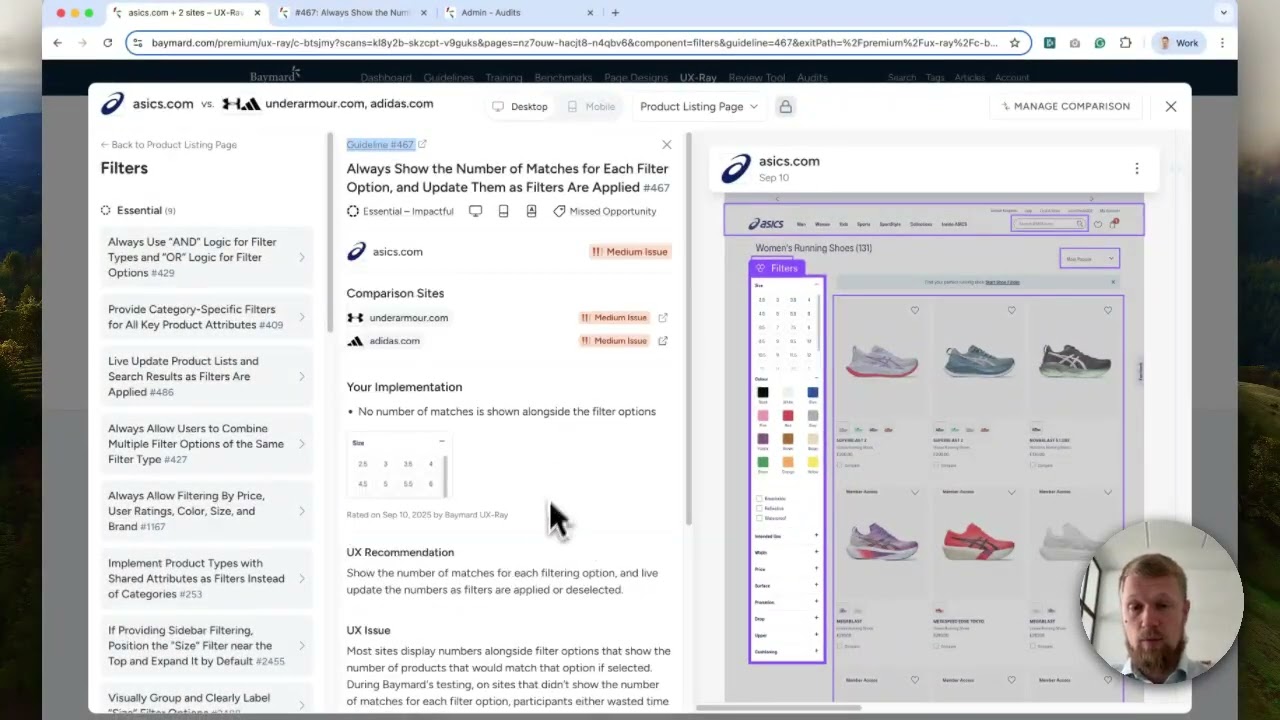Click the green circular extension icon in toolbar

(x=1099, y=43)
